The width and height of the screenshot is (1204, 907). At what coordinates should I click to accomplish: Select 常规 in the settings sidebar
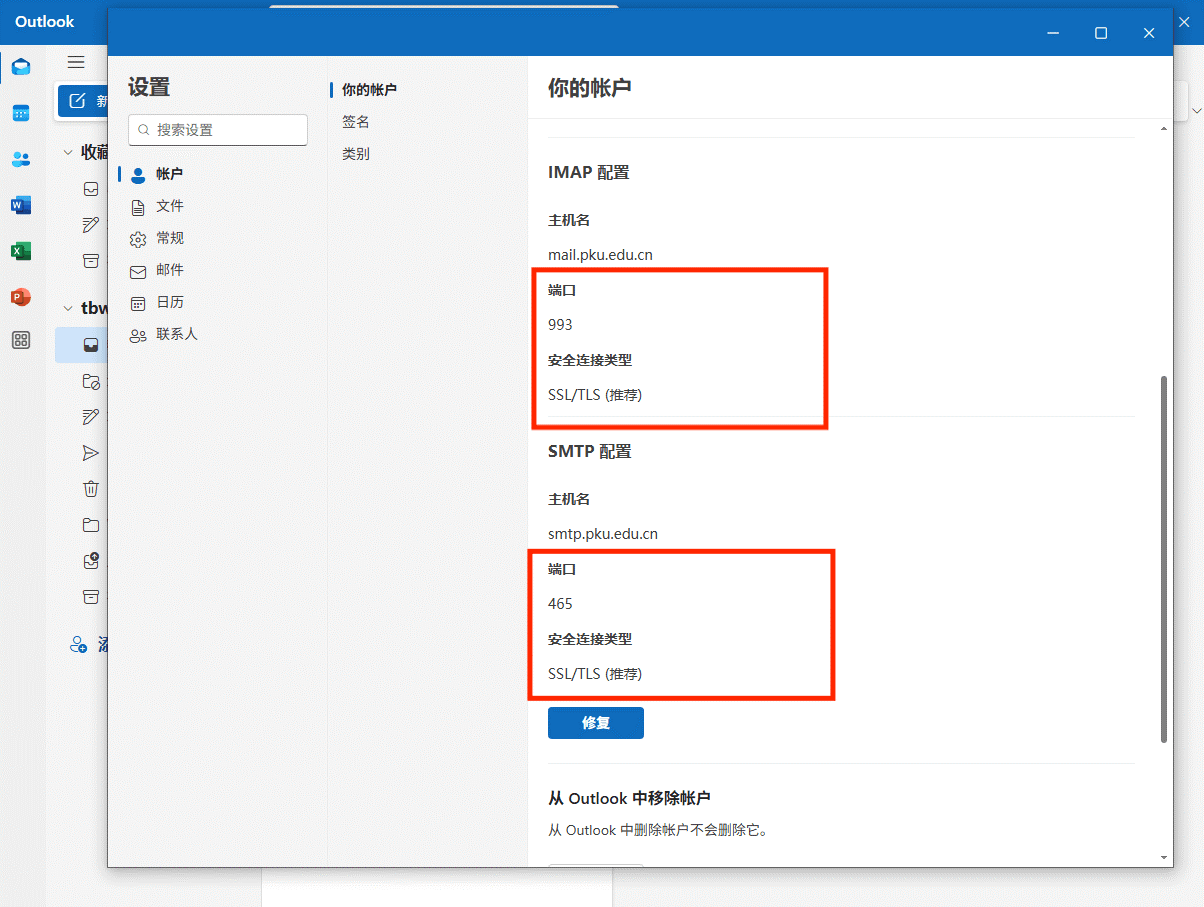pos(169,238)
